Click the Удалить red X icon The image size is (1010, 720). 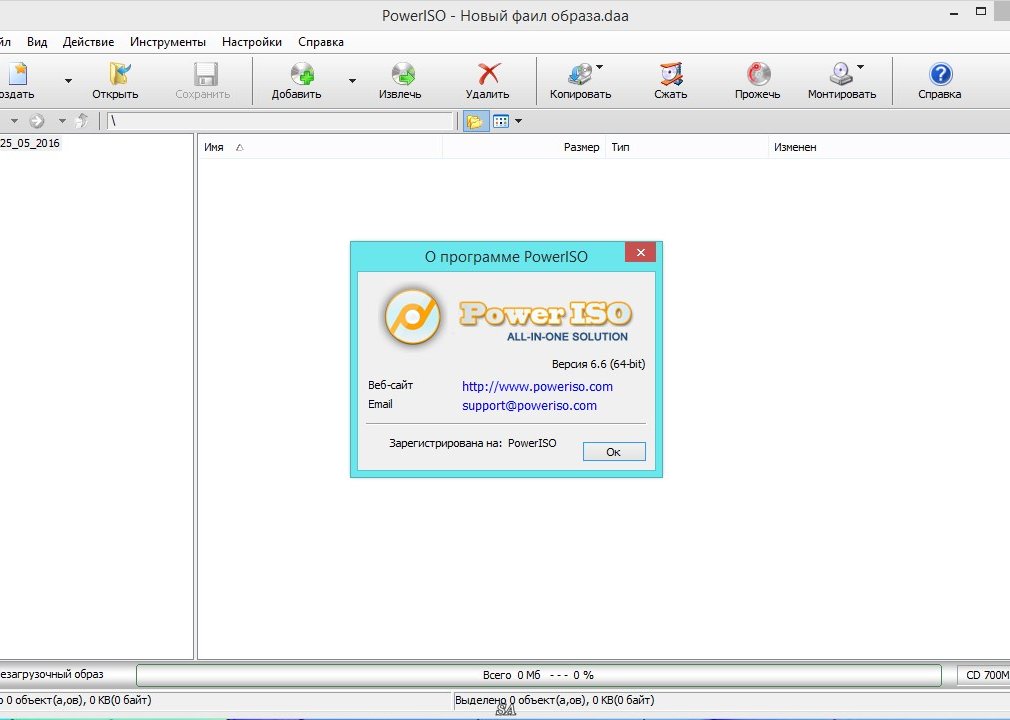(x=489, y=74)
